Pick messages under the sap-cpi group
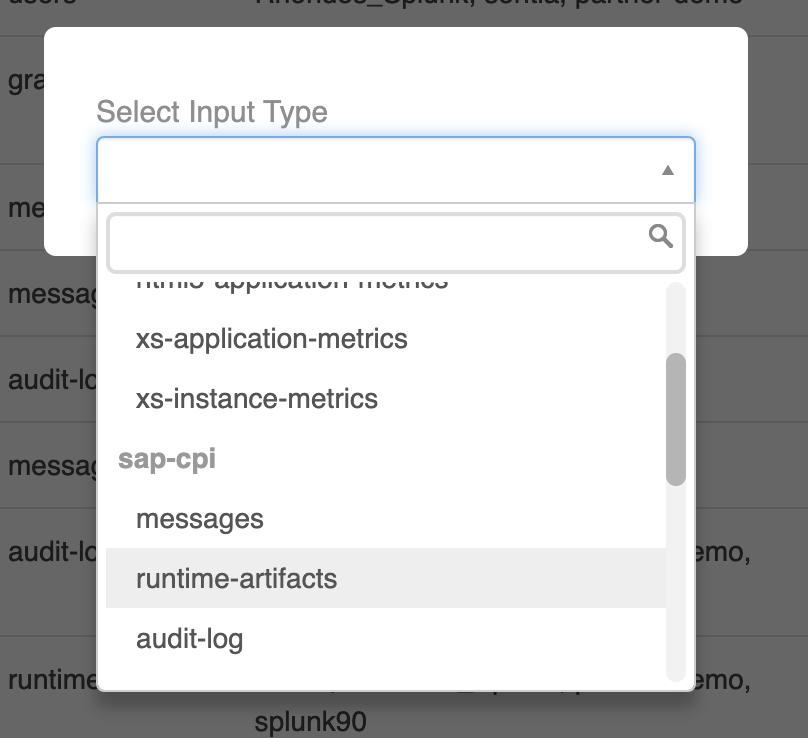808x738 pixels. 200,519
